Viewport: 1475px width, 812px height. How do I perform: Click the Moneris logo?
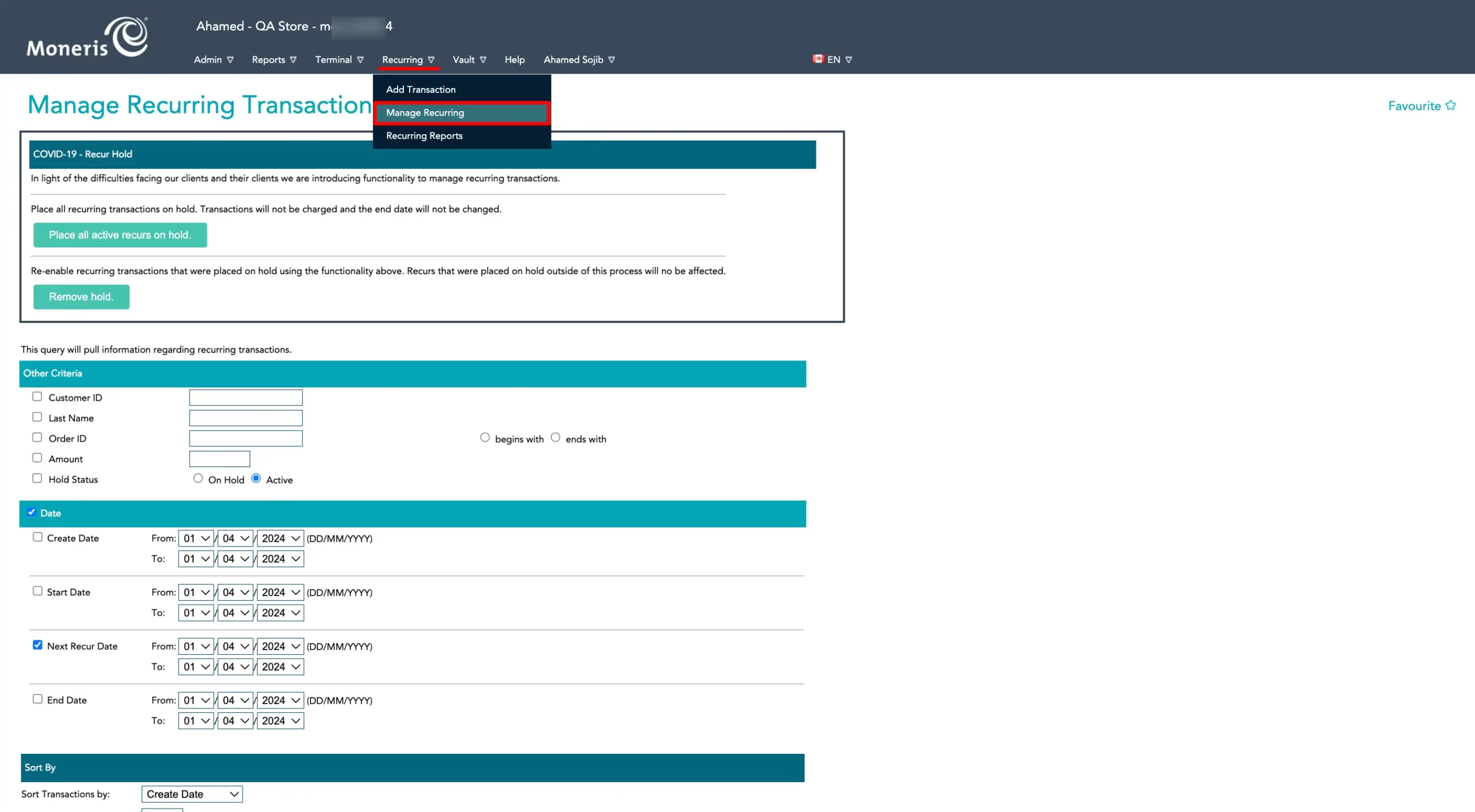point(86,36)
